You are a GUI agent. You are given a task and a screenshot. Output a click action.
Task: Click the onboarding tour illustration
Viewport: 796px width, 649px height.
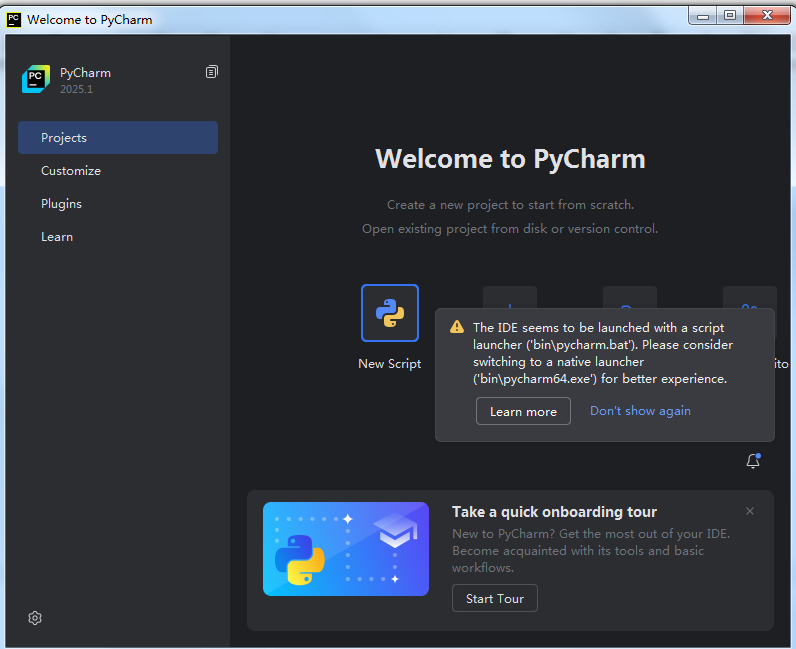[346, 549]
